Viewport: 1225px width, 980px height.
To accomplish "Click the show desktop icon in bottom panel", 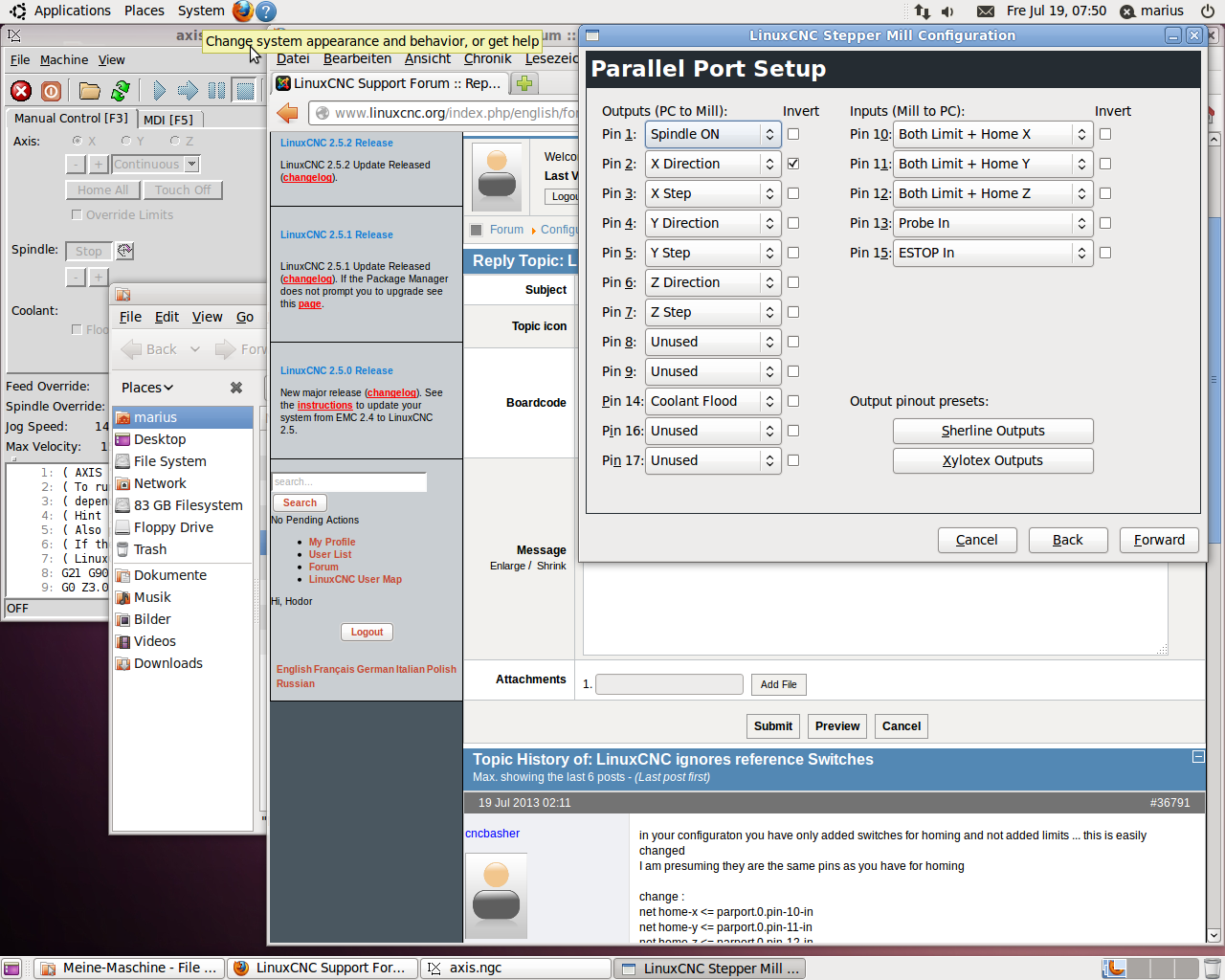I will [11, 969].
